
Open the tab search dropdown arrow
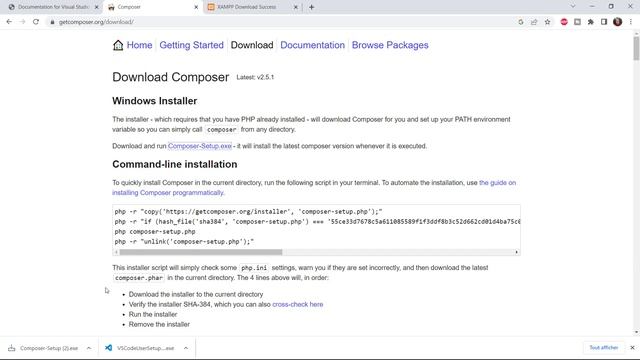point(573,7)
